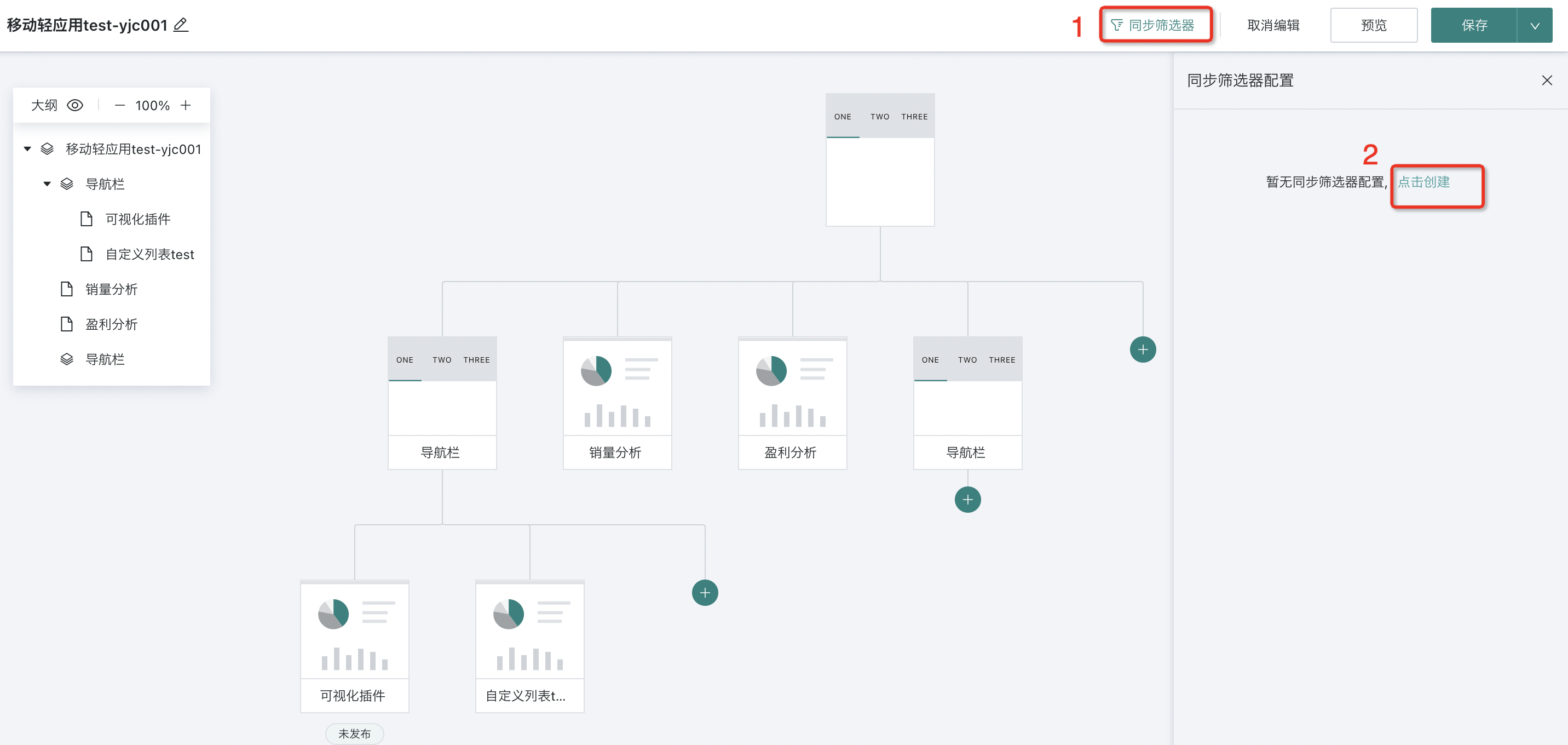This screenshot has width=1568, height=745.
Task: Click the 盈利分析 label below its card
Action: click(x=790, y=452)
